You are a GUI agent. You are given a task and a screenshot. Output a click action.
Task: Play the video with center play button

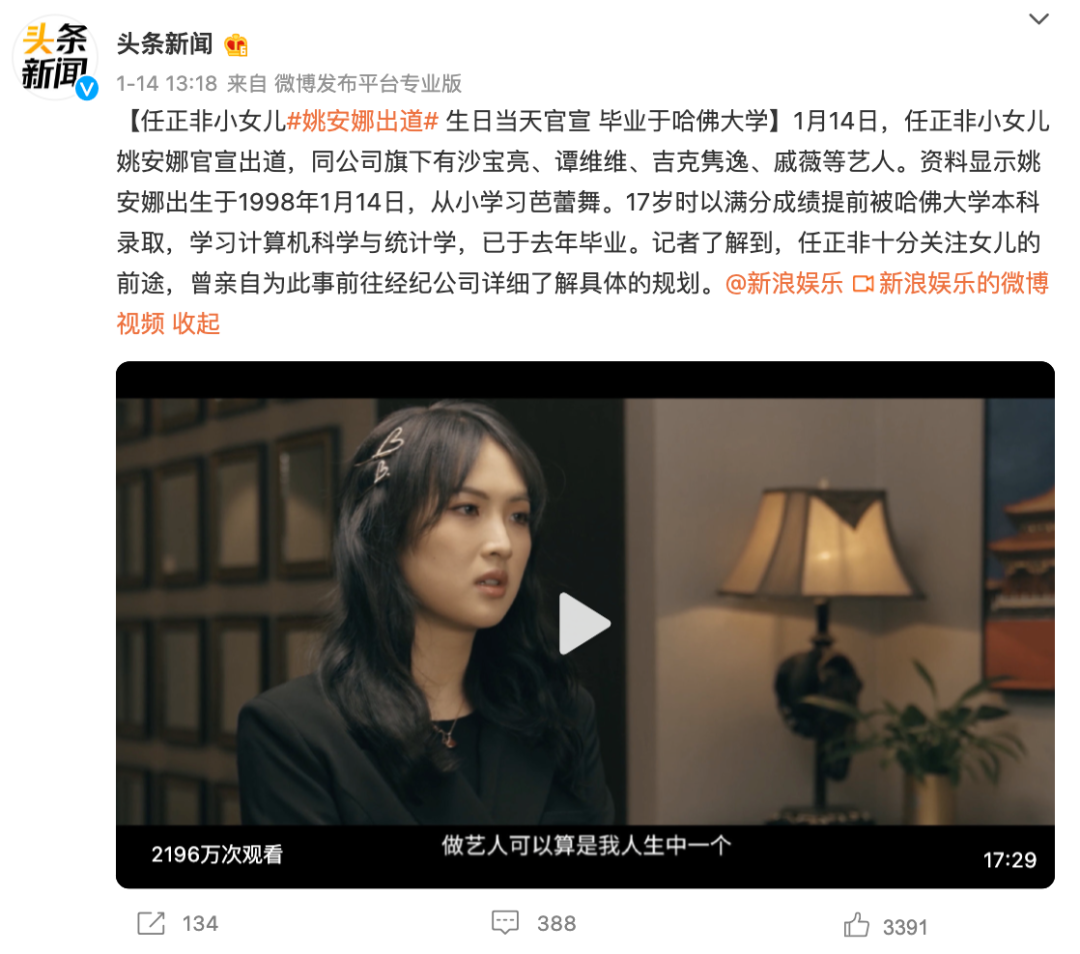coord(584,623)
